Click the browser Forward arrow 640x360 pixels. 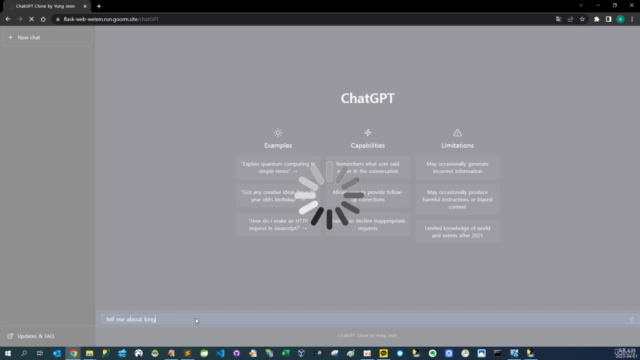pyautogui.click(x=20, y=19)
